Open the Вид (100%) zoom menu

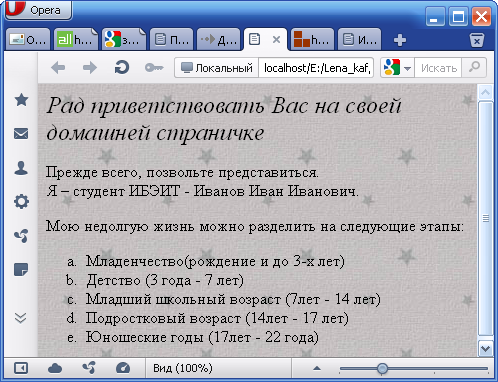(x=183, y=368)
